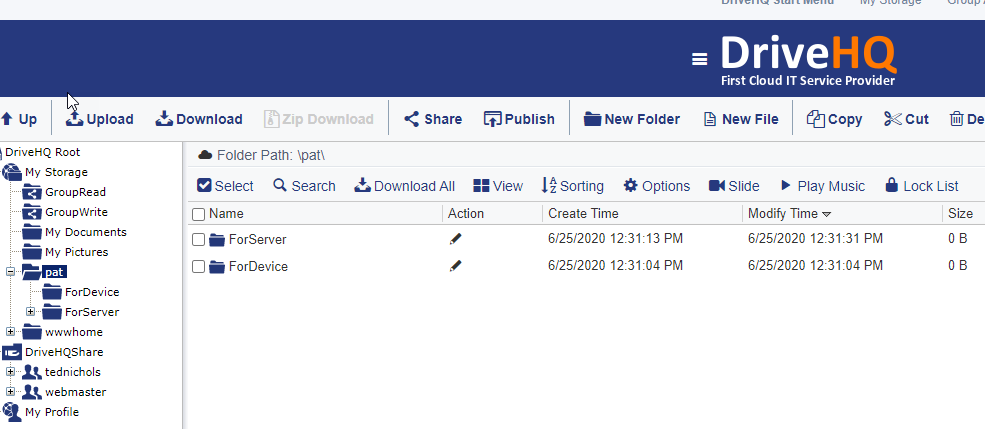Click the Lock List padlock icon
The height and width of the screenshot is (429, 985).
(891, 185)
